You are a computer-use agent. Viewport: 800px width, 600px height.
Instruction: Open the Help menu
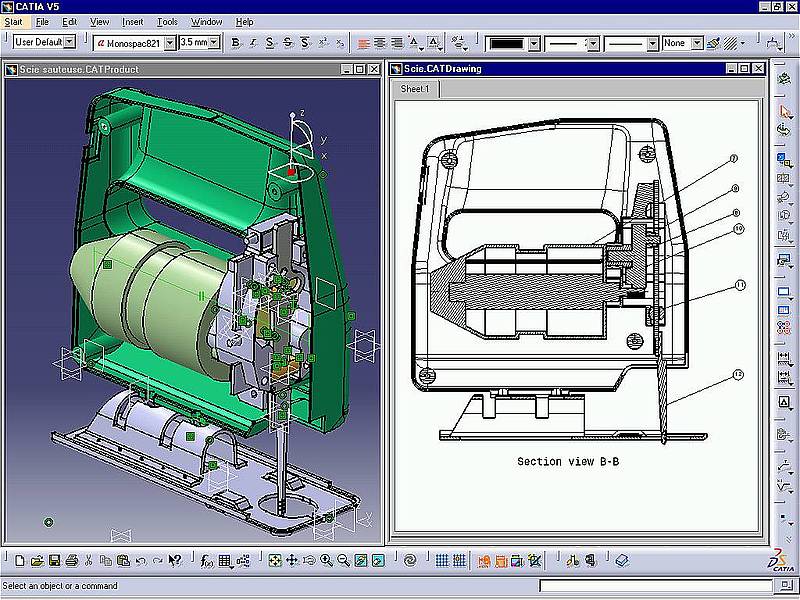(x=244, y=22)
